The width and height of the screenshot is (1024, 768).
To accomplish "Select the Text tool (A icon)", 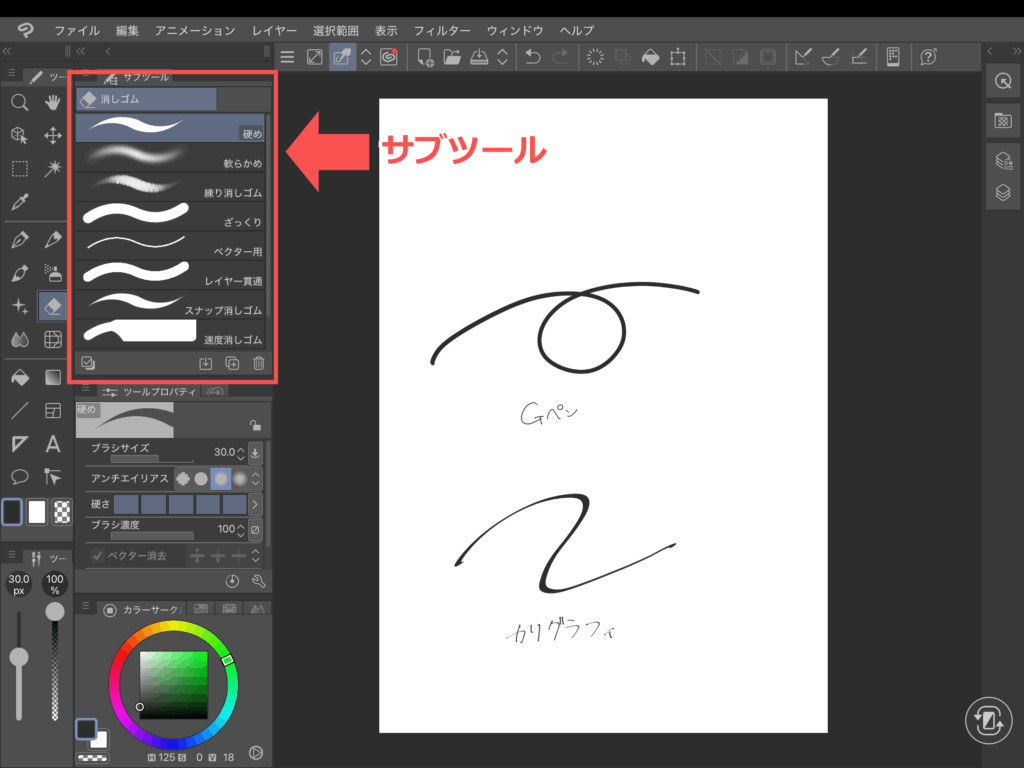I will click(x=53, y=444).
